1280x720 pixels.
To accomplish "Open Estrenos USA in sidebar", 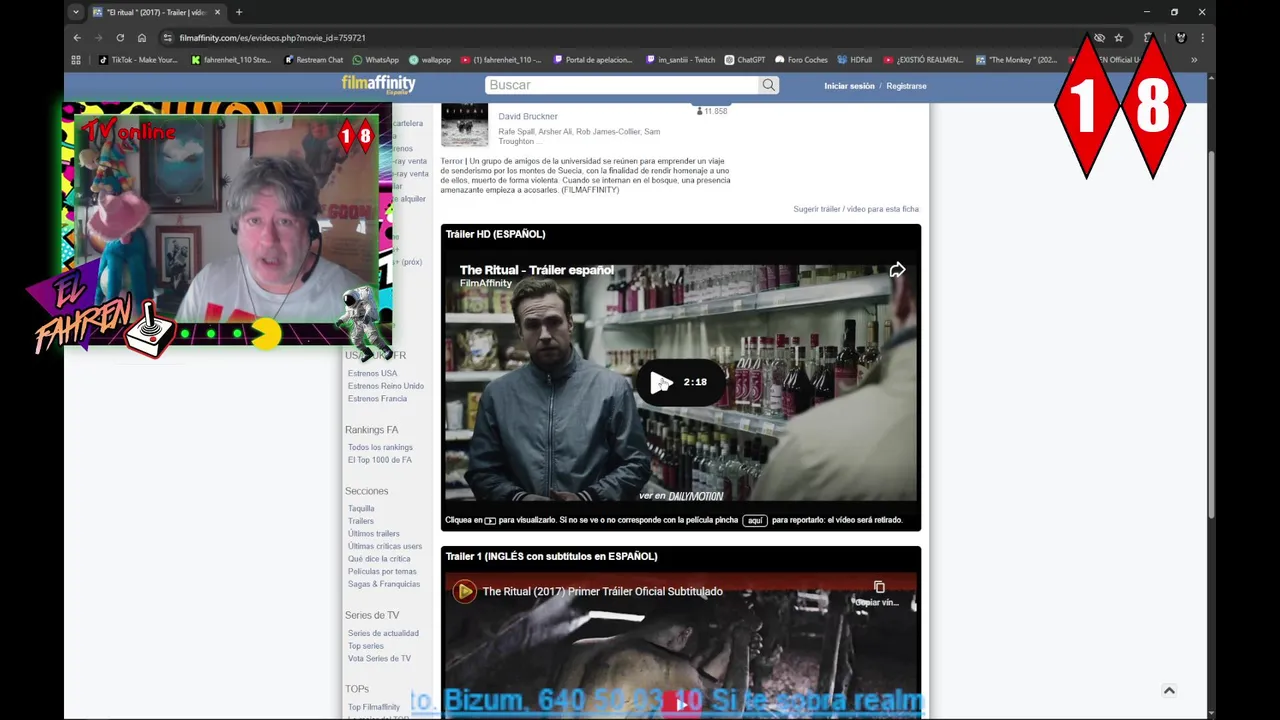I will click(x=372, y=373).
